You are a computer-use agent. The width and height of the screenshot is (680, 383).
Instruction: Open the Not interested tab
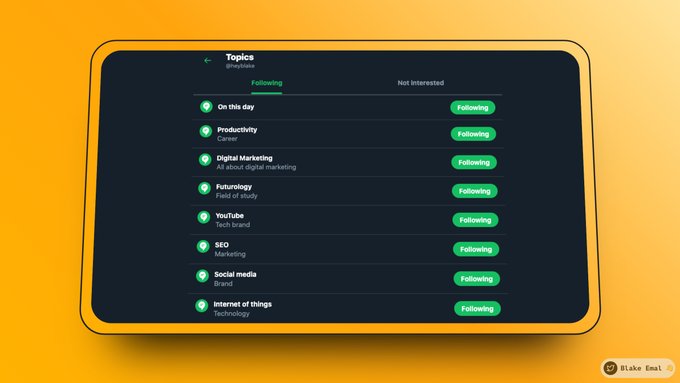[x=421, y=83]
